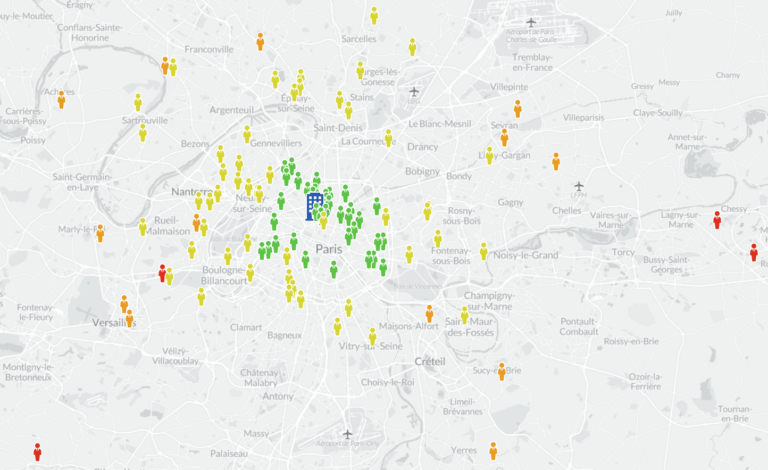The width and height of the screenshot is (768, 470).
Task: Click the Versailles city label
Action: tap(114, 323)
